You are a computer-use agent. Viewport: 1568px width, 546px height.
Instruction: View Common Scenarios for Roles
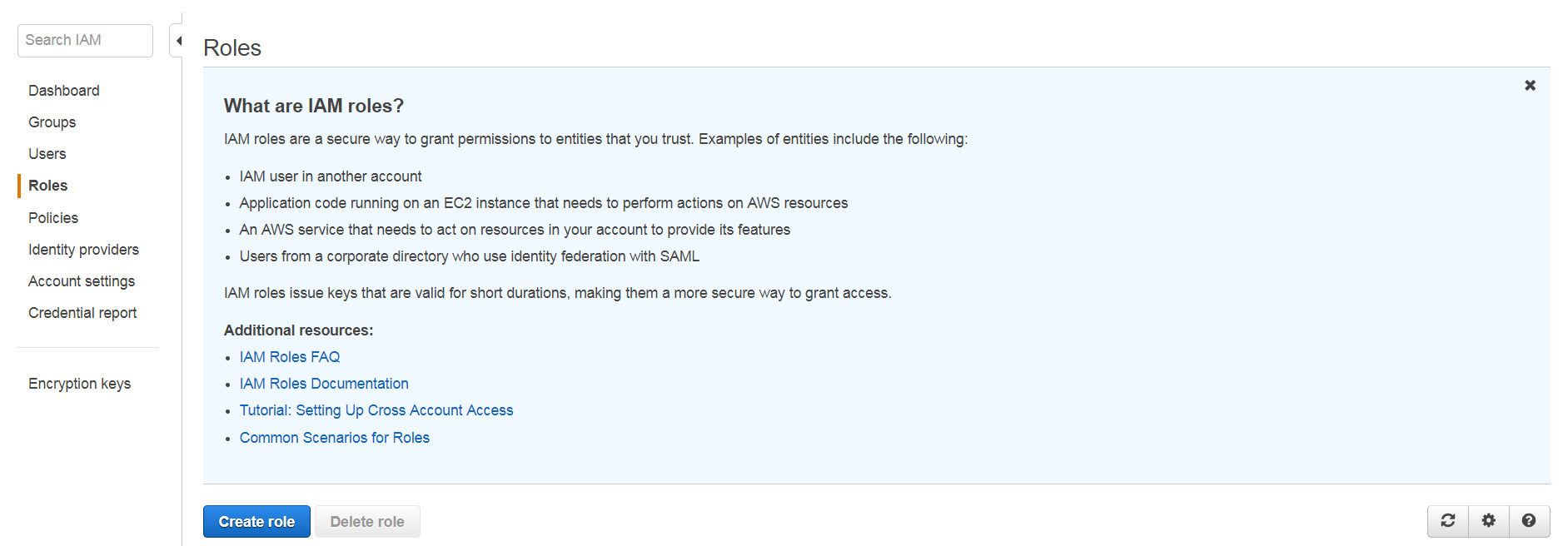[334, 437]
